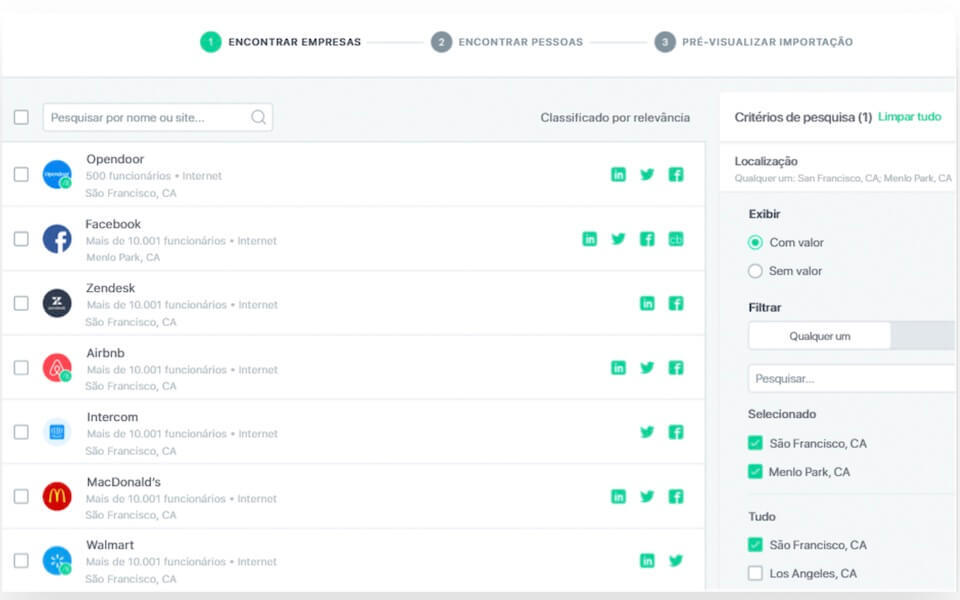Open Facebook row's Crunchbase icon
Screen dimensions: 960x600
[x=676, y=239]
